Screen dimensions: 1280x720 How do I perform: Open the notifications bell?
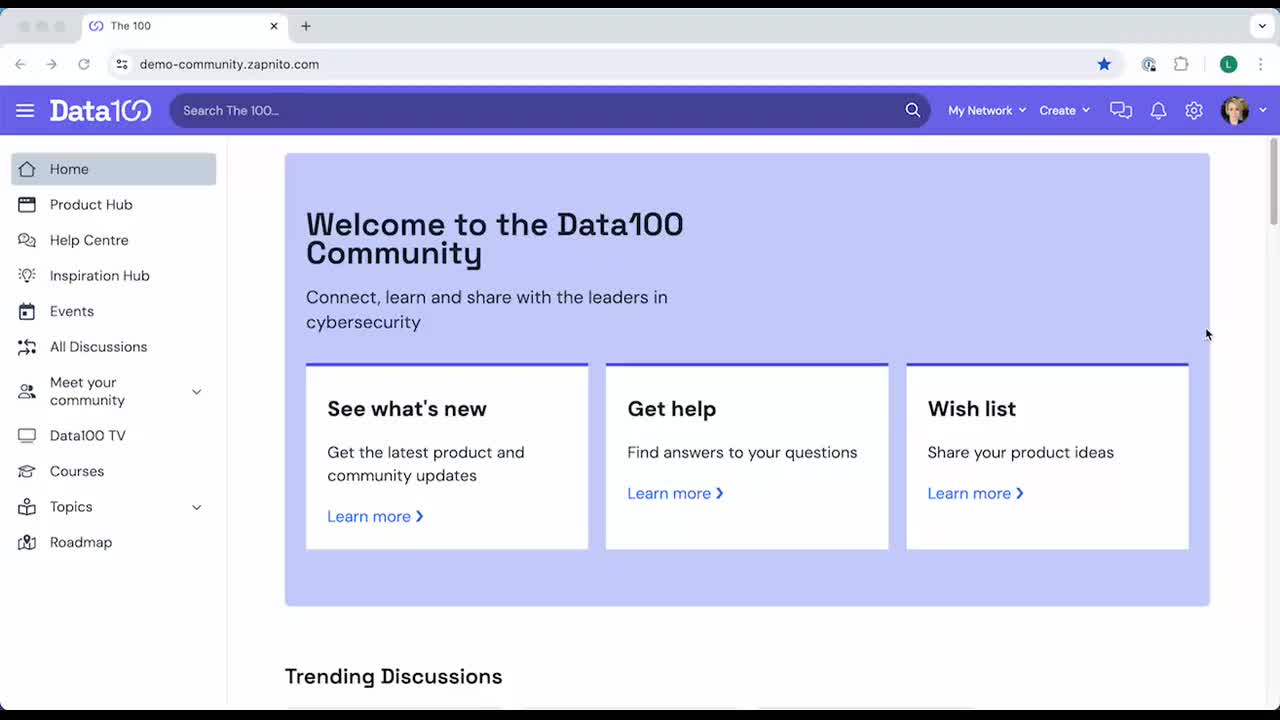tap(1158, 110)
